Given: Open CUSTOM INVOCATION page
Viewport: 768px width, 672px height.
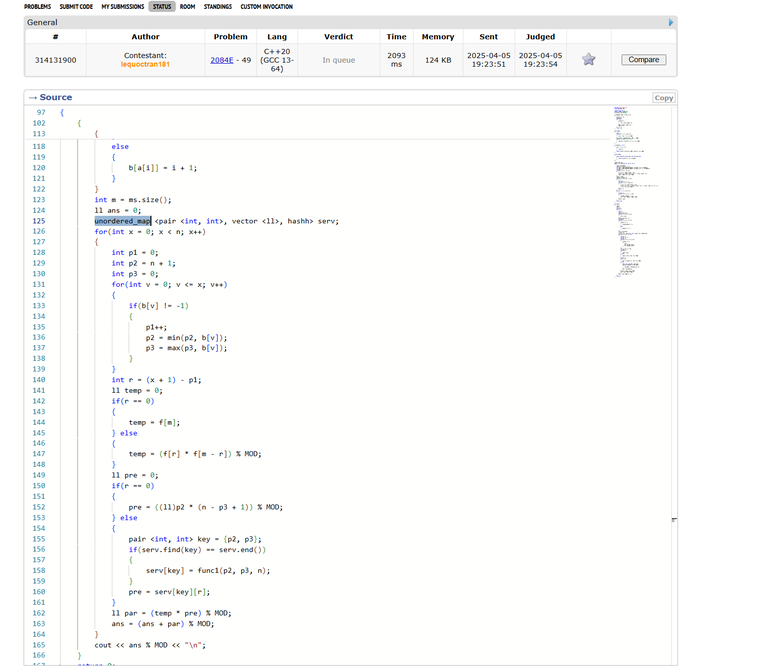Looking at the screenshot, I should point(266,7).
